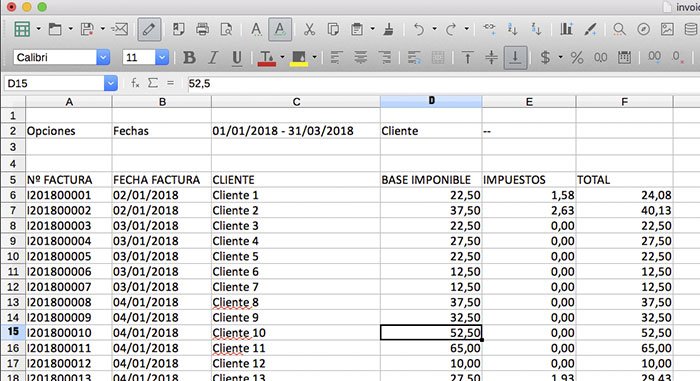The image size is (700, 381).
Task: Toggle Italic formatting
Action: pyautogui.click(x=213, y=58)
